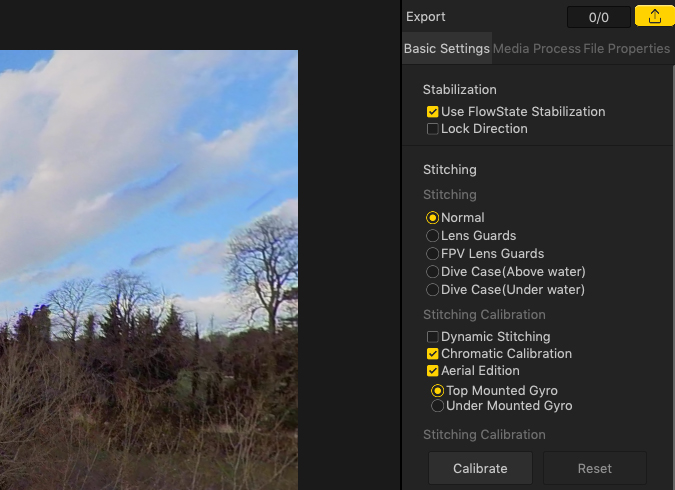Click the yellow export share icon
Image resolution: width=675 pixels, height=490 pixels.
(x=655, y=16)
